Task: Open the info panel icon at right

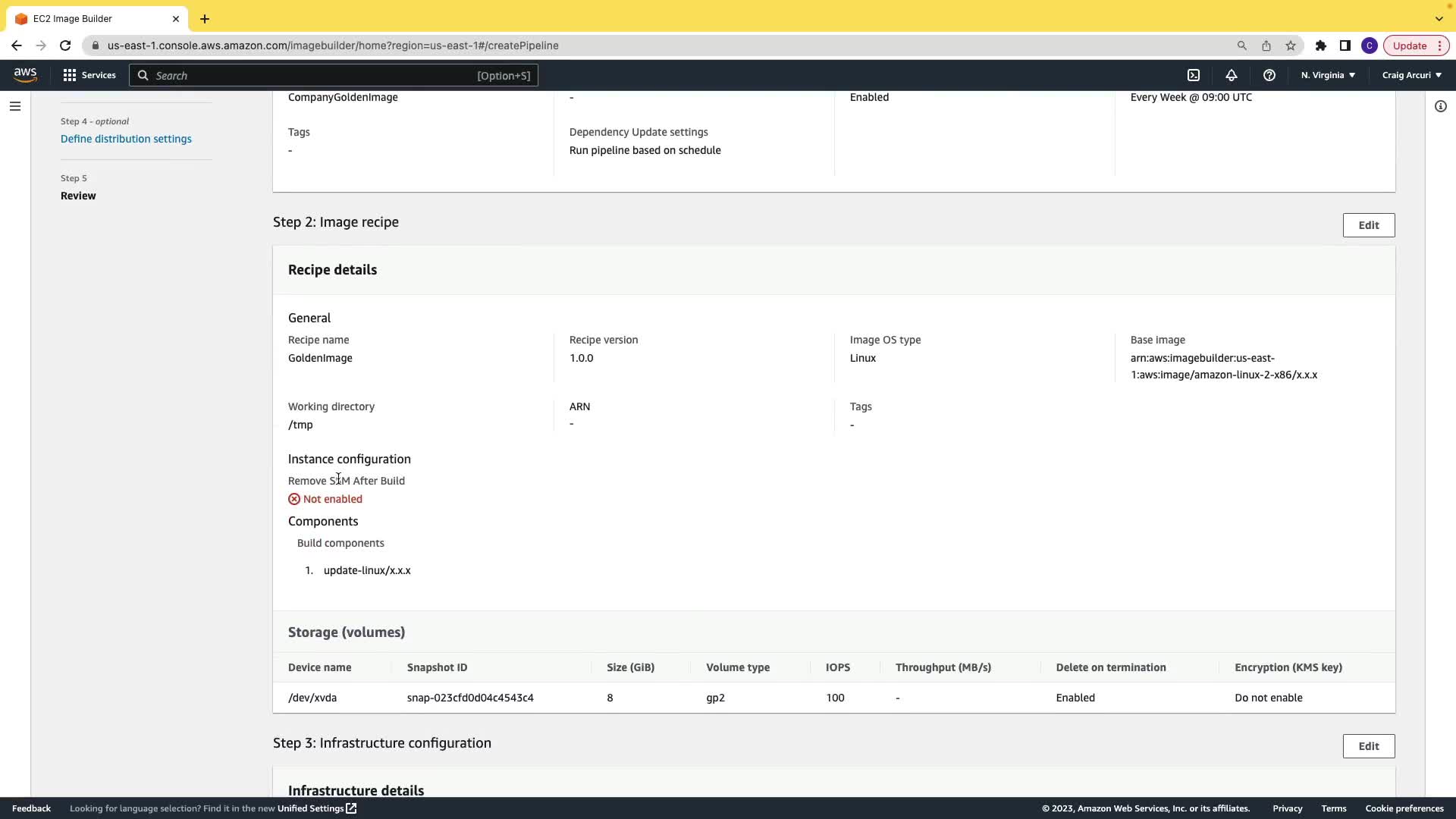Action: (x=1441, y=106)
